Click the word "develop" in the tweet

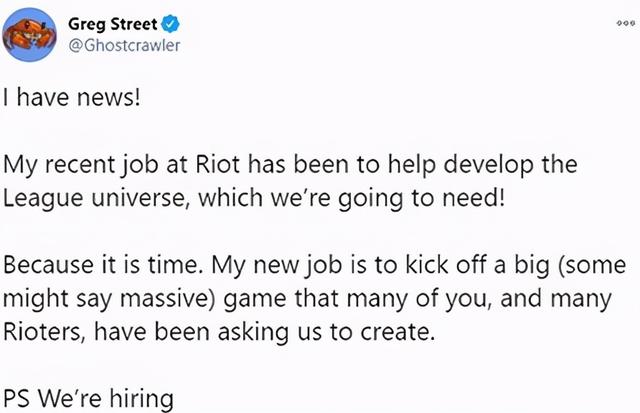[x=488, y=165]
